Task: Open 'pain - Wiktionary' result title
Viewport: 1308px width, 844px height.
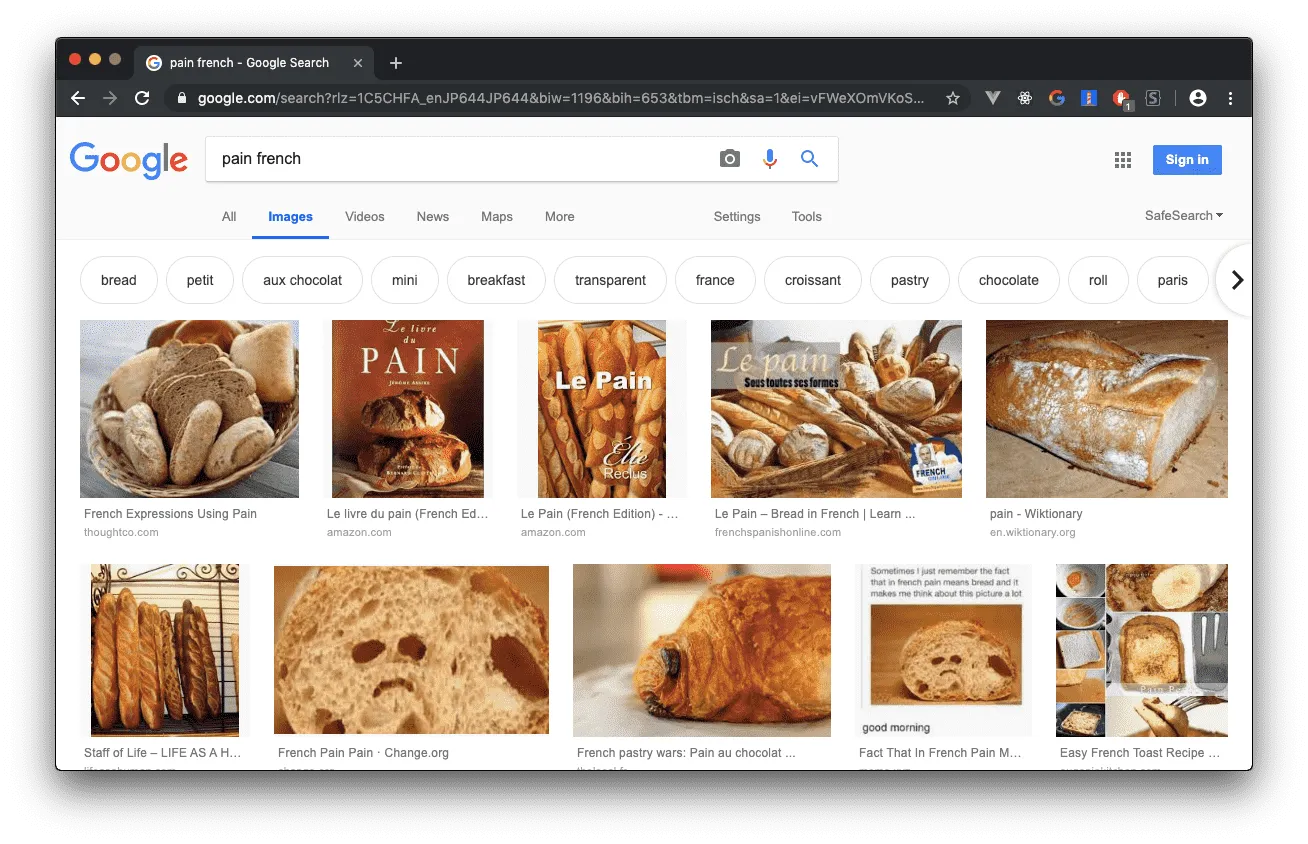Action: point(1036,514)
